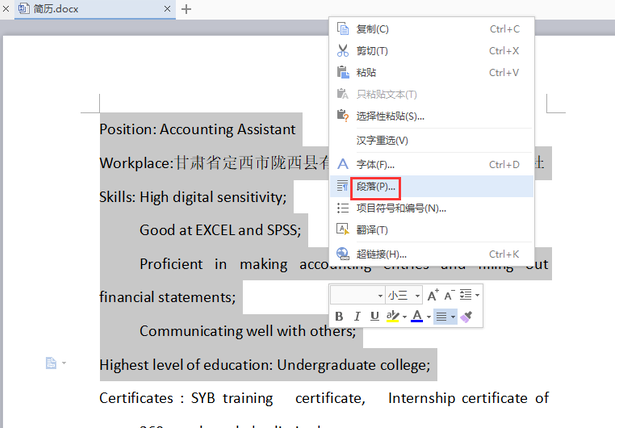
Task: Increase font size with A+ button
Action: click(433, 295)
